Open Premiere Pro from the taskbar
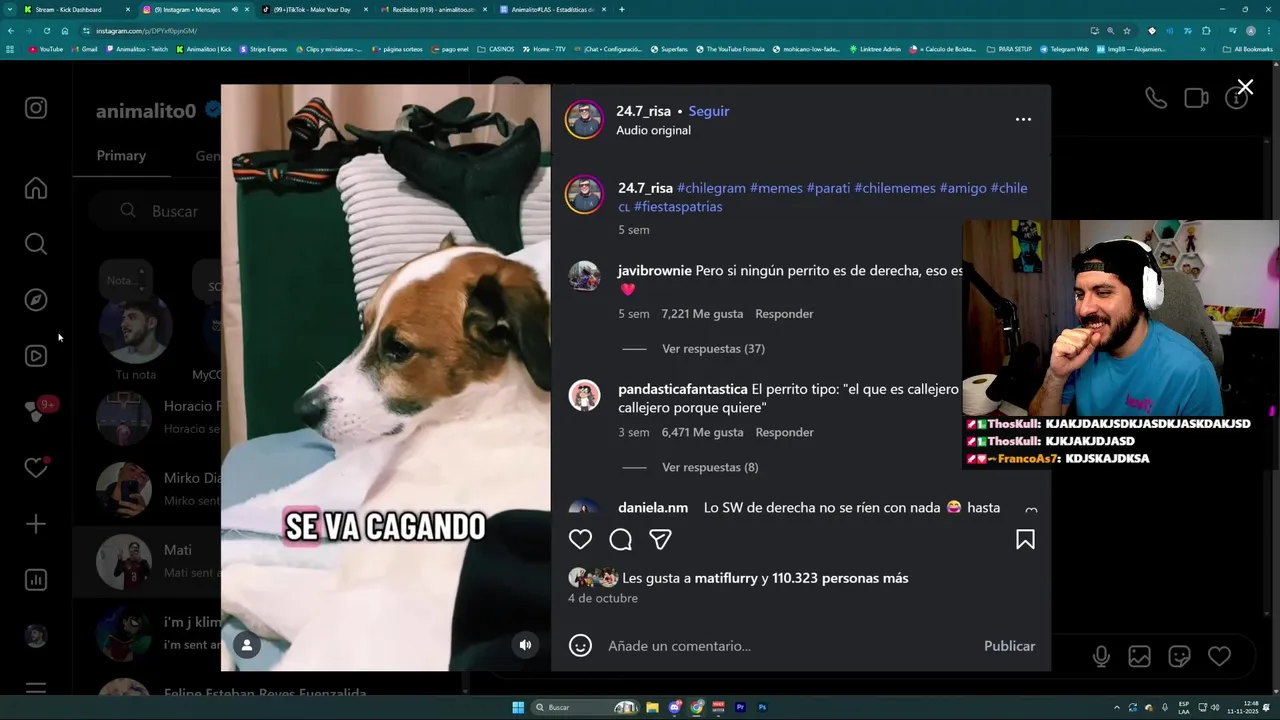The width and height of the screenshot is (1280, 720). (740, 707)
